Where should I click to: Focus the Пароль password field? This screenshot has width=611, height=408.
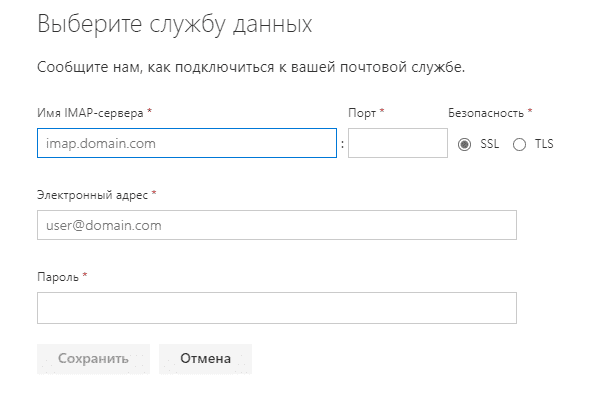276,308
